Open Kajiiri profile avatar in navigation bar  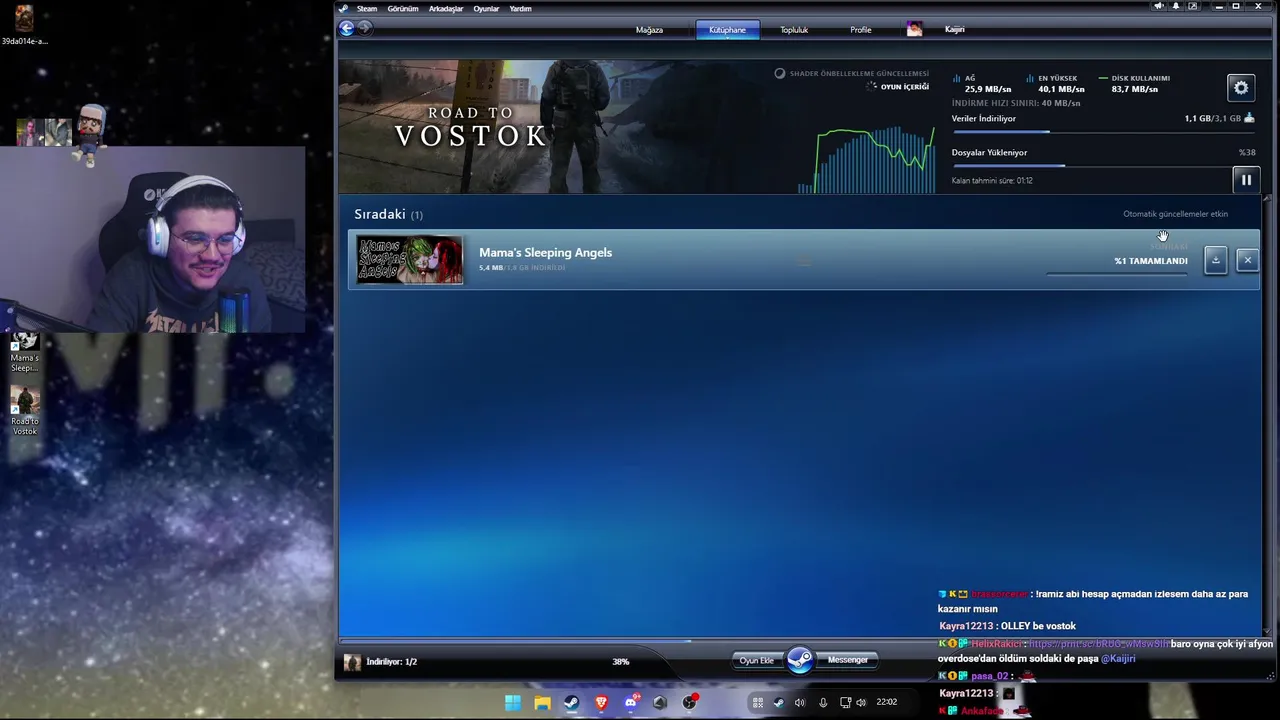point(914,29)
